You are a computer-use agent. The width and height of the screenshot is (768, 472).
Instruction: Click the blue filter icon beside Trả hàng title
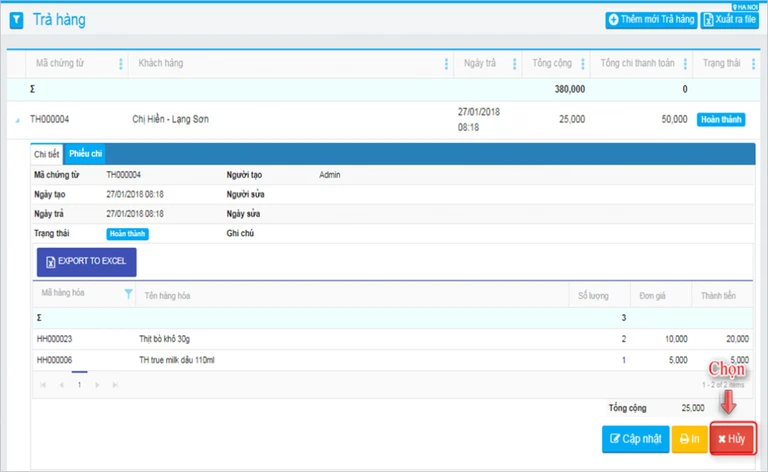click(x=16, y=21)
